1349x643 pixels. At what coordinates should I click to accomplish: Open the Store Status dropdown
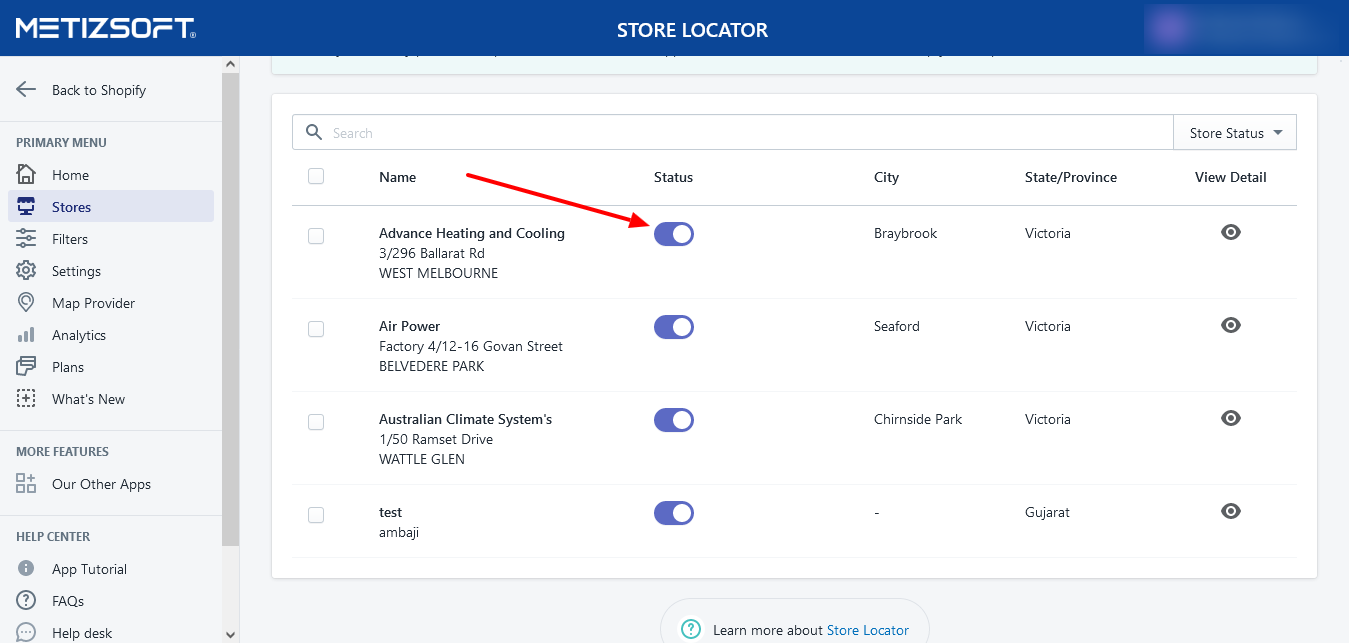click(x=1234, y=133)
